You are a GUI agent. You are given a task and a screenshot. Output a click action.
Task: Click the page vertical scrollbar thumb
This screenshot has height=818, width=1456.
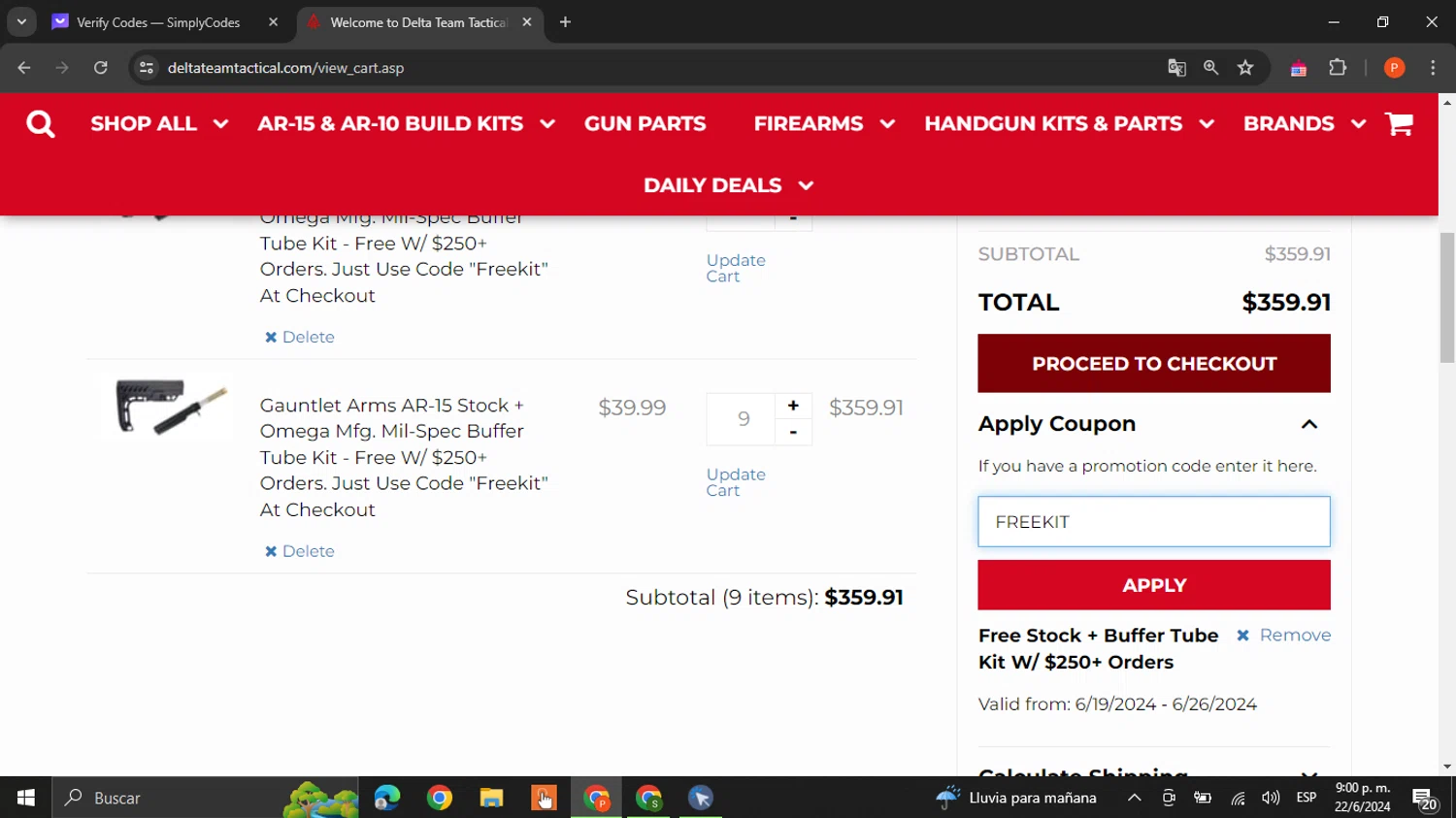[x=1447, y=298]
